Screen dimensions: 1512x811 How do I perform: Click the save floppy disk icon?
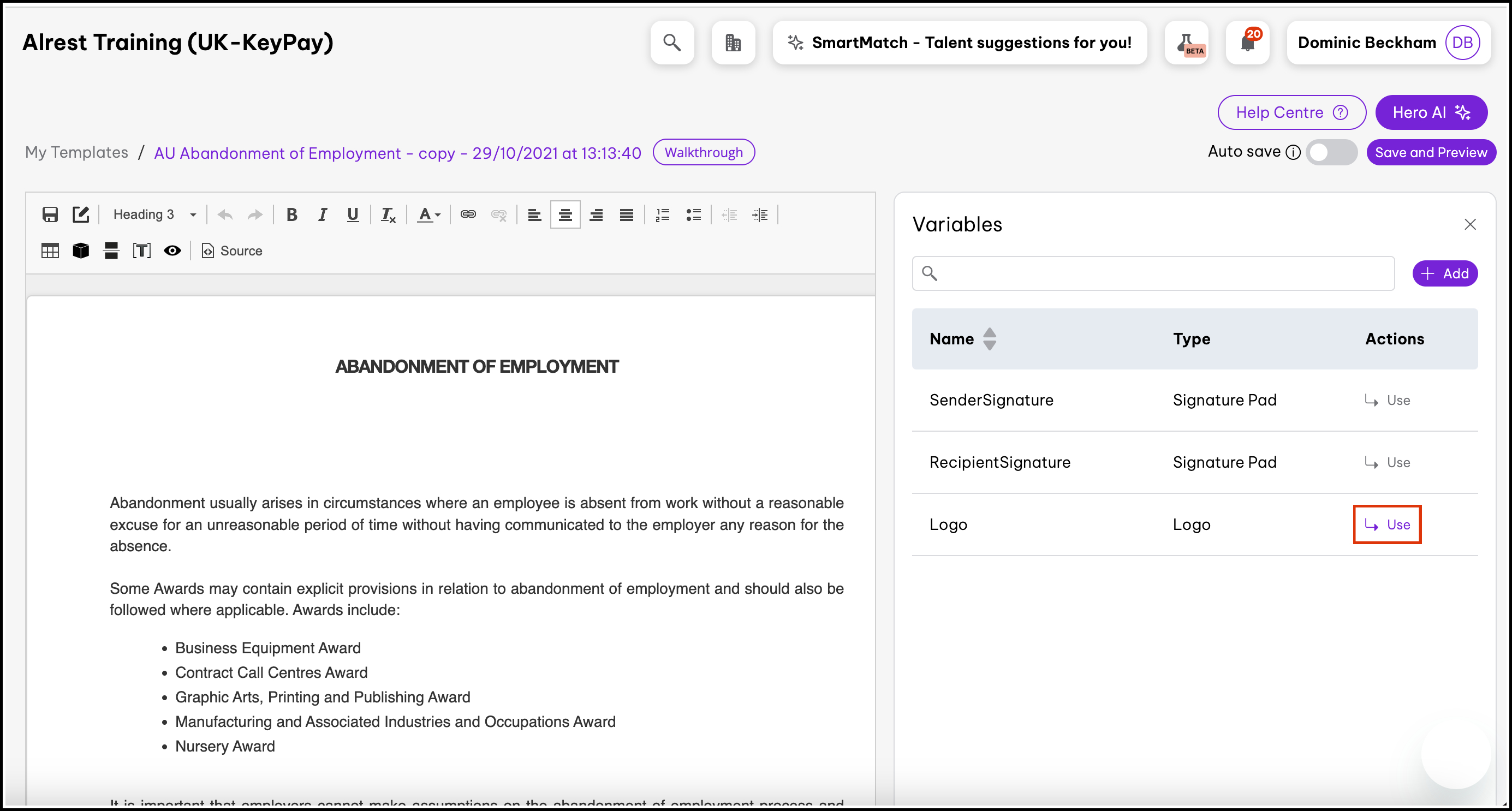tap(50, 215)
